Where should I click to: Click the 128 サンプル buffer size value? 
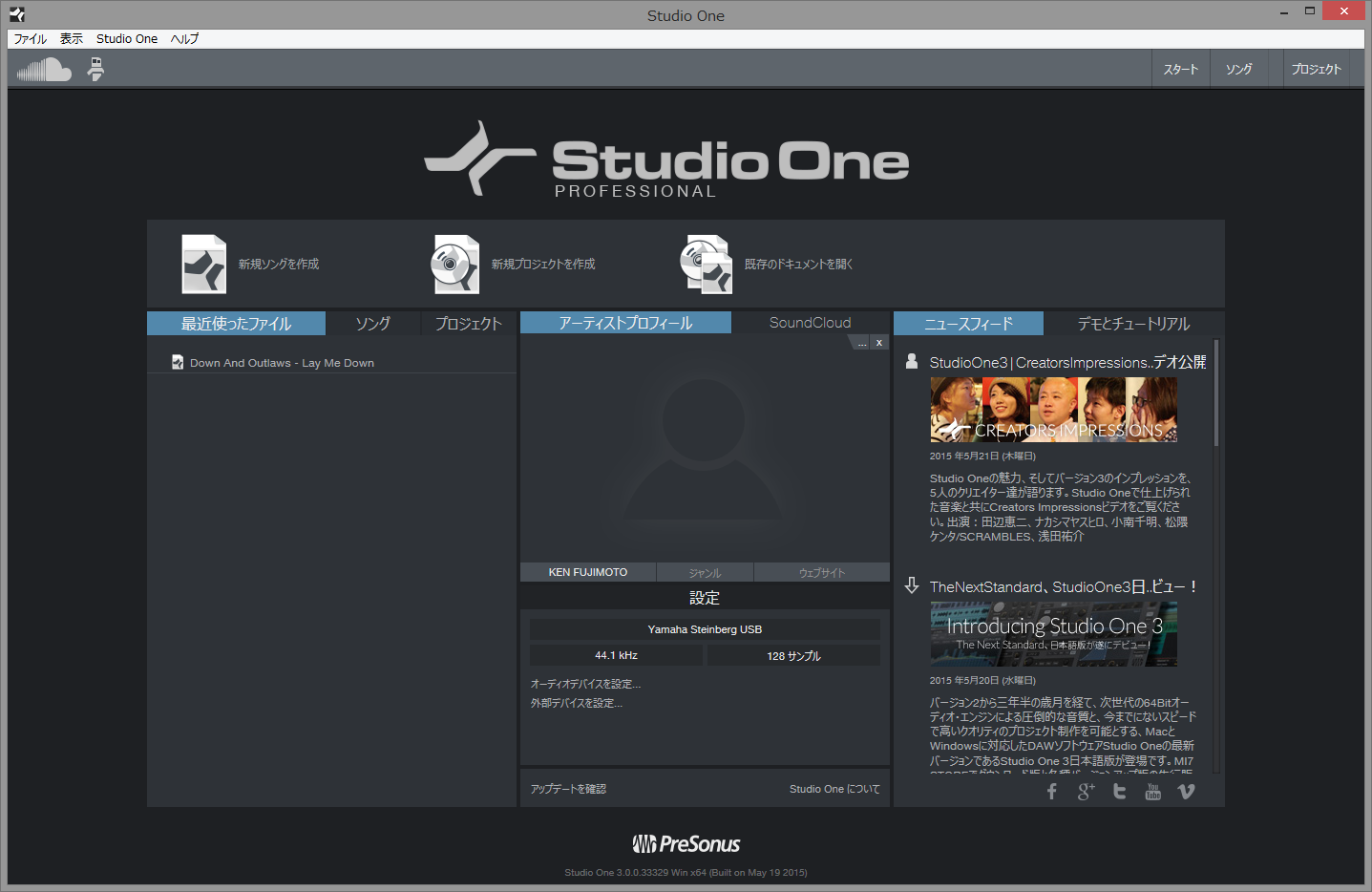click(x=793, y=655)
